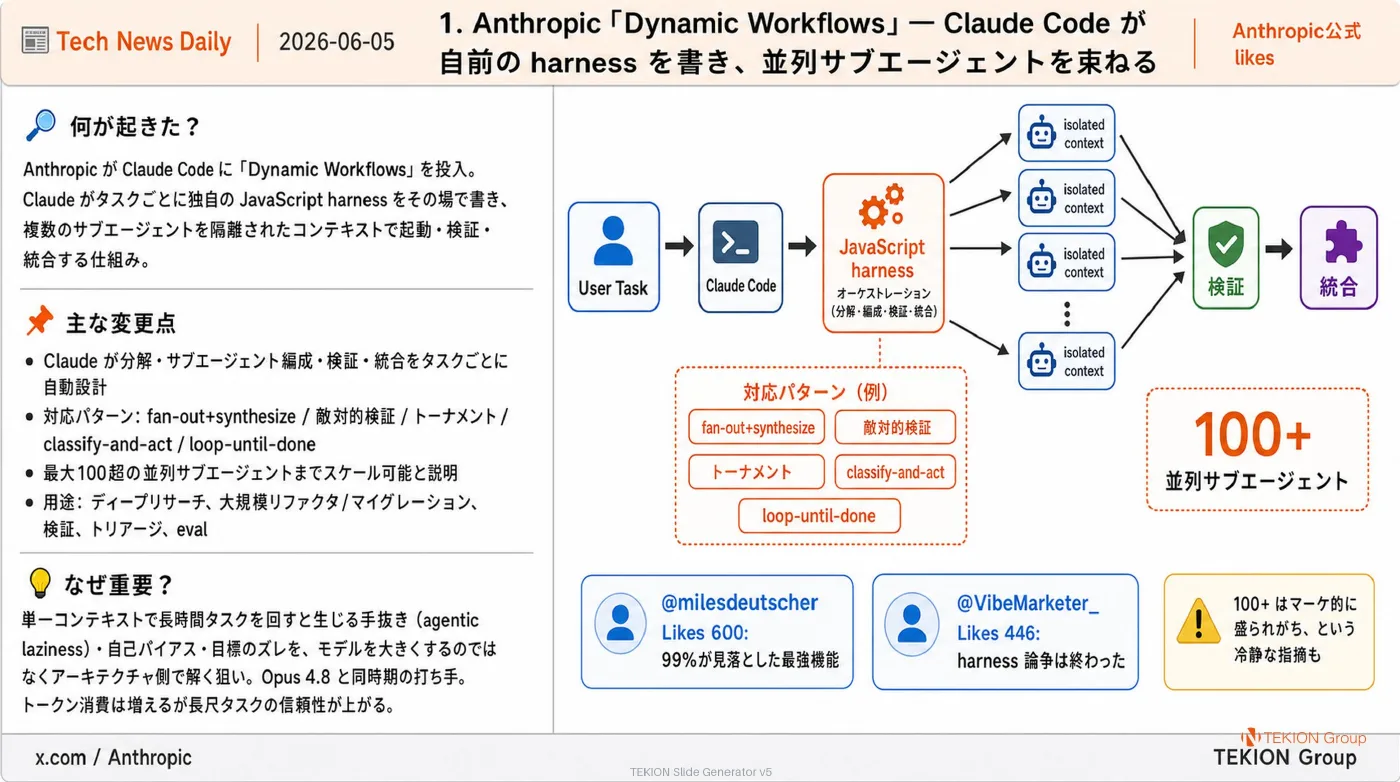The width and height of the screenshot is (1400, 782).
Task: Click the yellow warning triangle icon
Action: point(1198,622)
